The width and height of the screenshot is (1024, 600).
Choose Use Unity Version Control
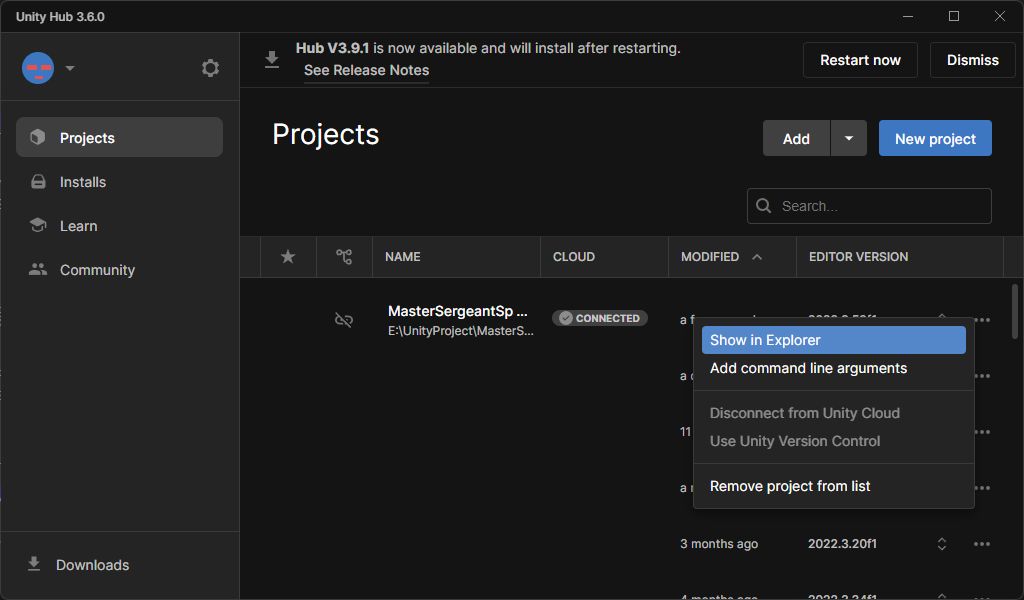[833, 441]
